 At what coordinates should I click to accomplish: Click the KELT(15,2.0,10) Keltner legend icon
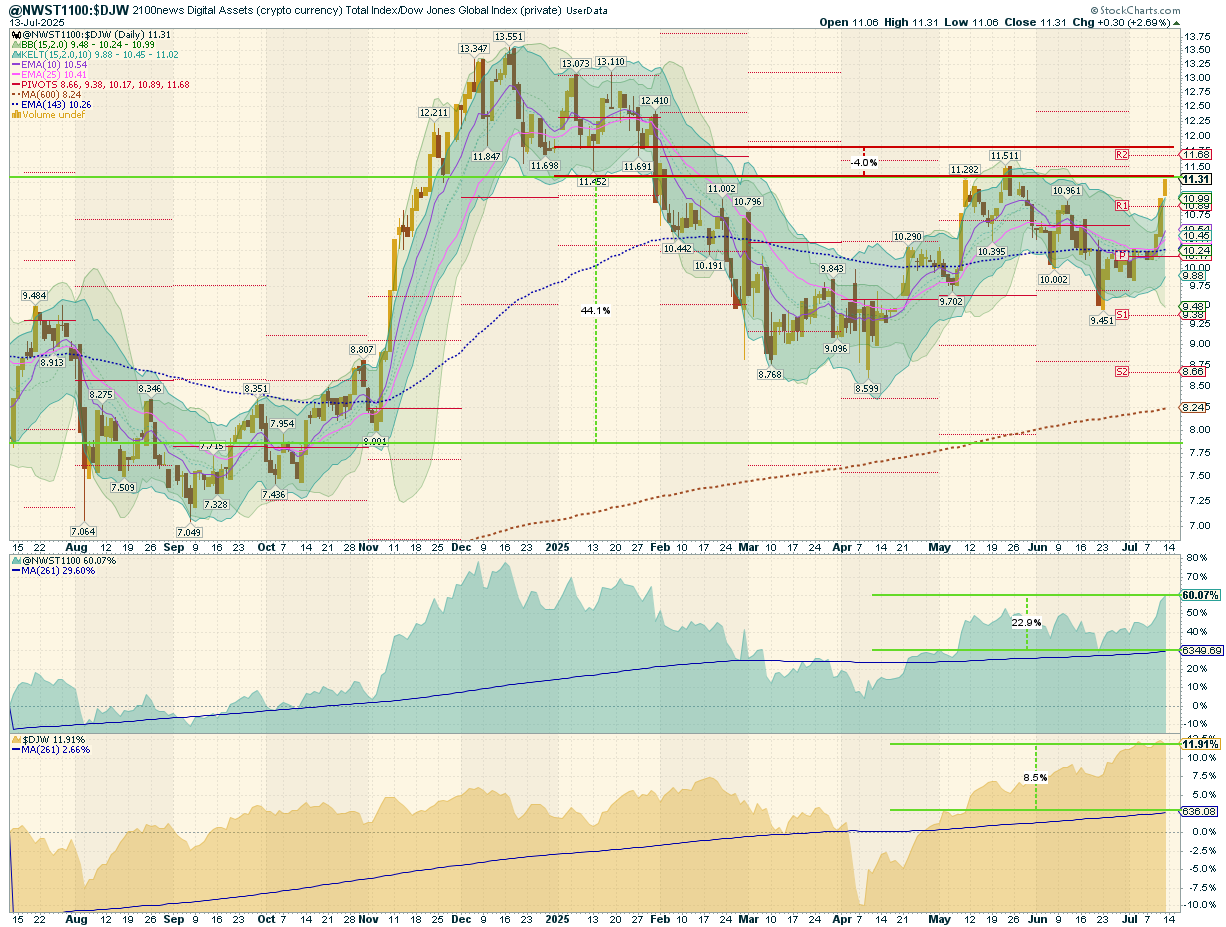(15, 54)
